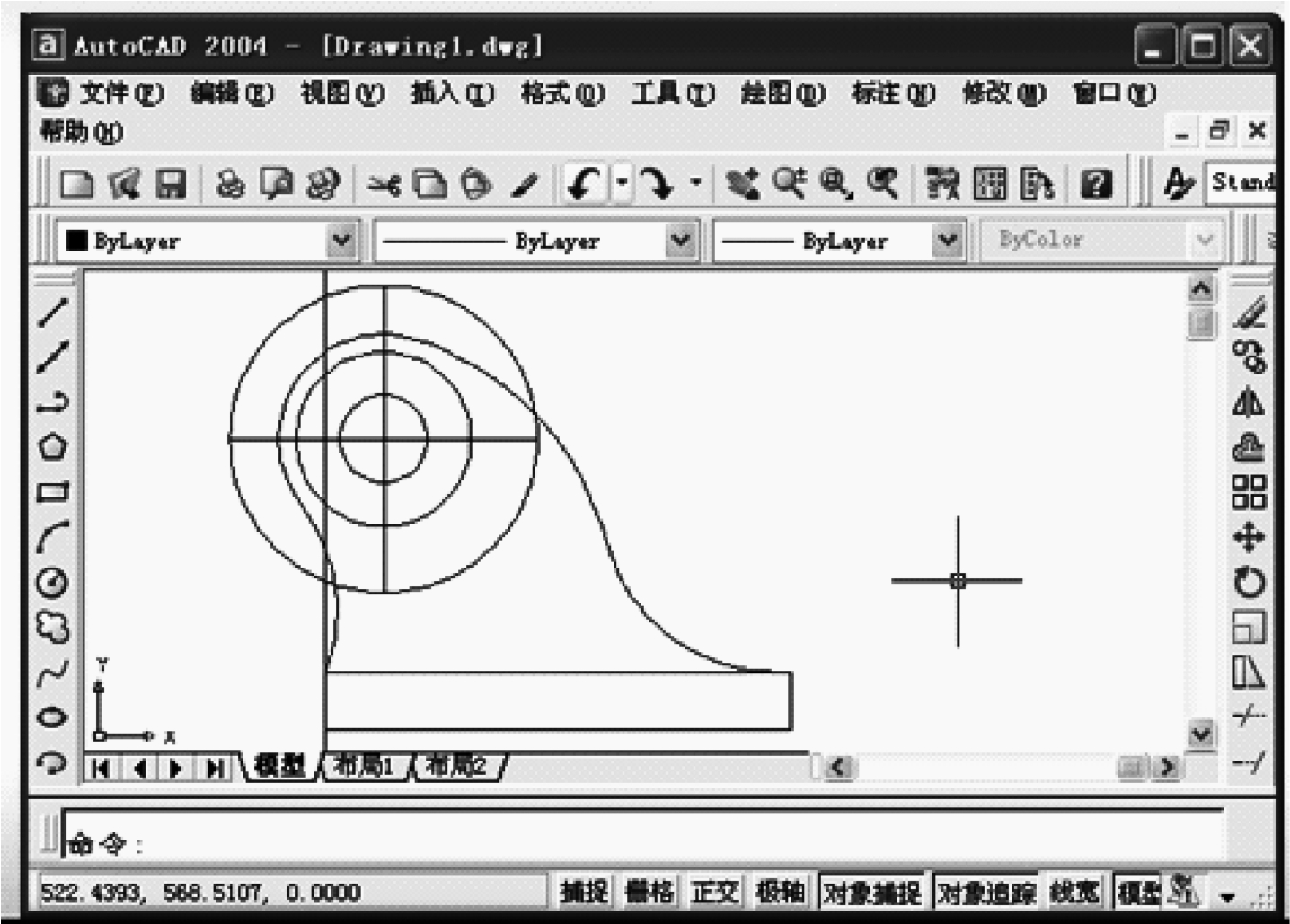Select the Copy Object tool
Viewport: 1290px width, 924px height.
1250,356
